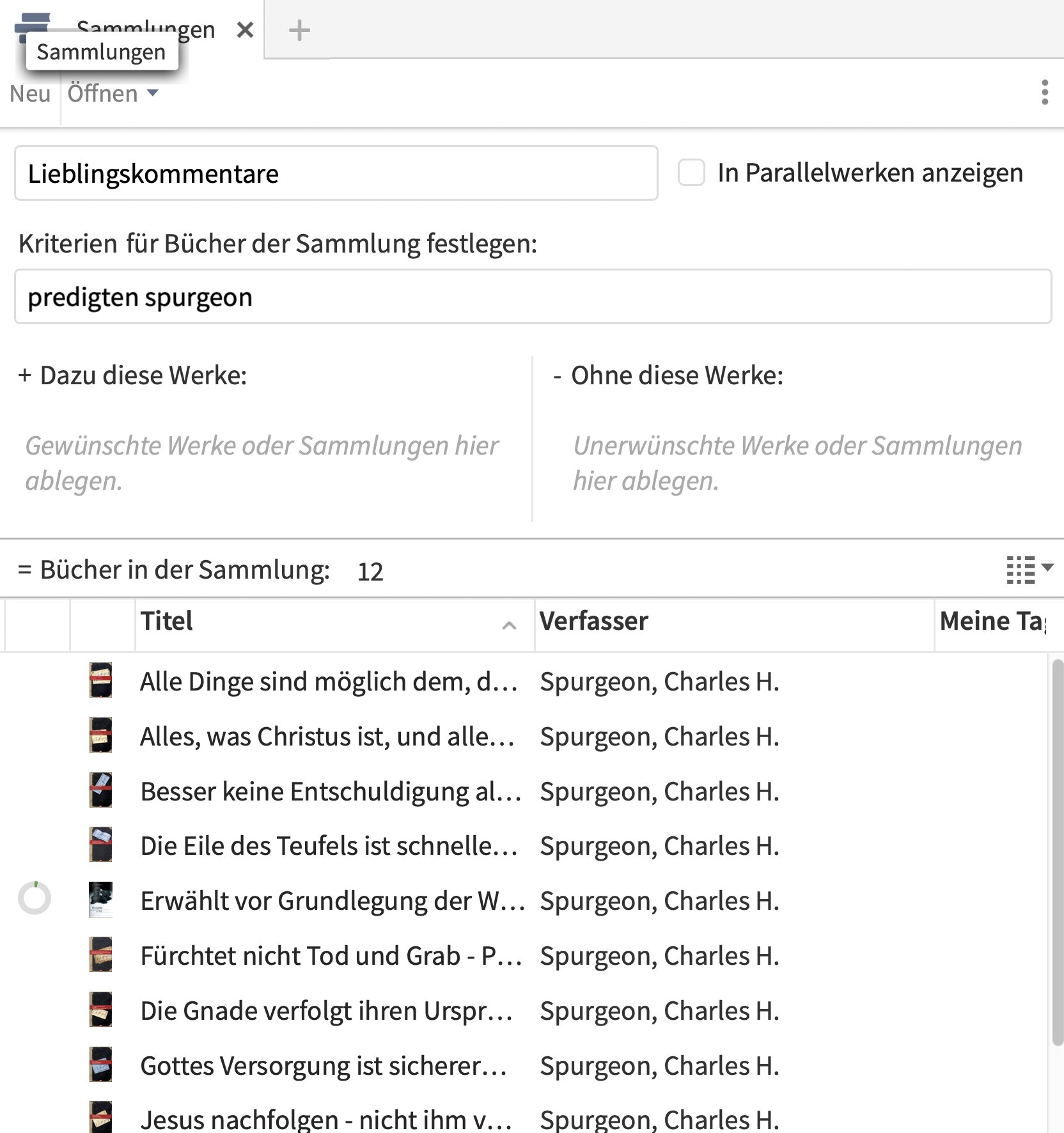Select title Alle Dinge sind möglich dem, d…

point(329,682)
